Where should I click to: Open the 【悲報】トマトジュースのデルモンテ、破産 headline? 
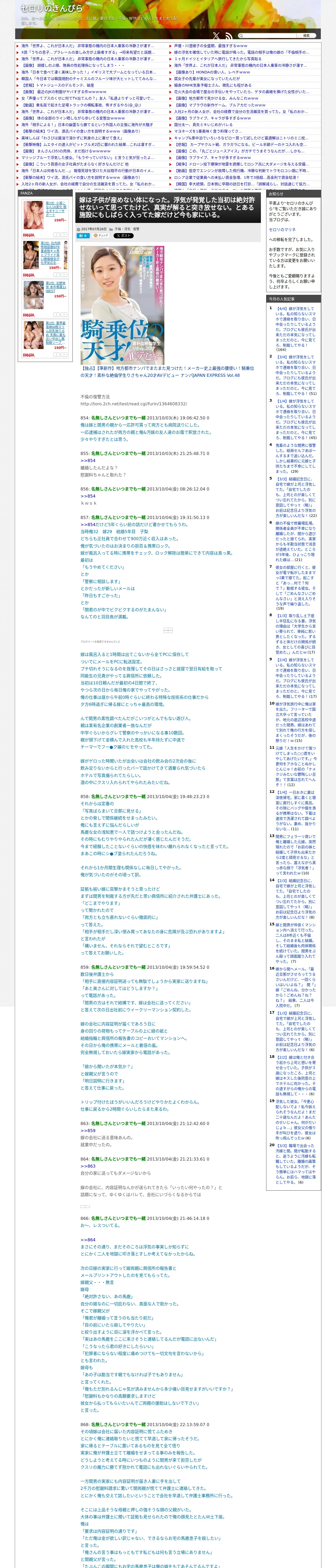click(58, 85)
